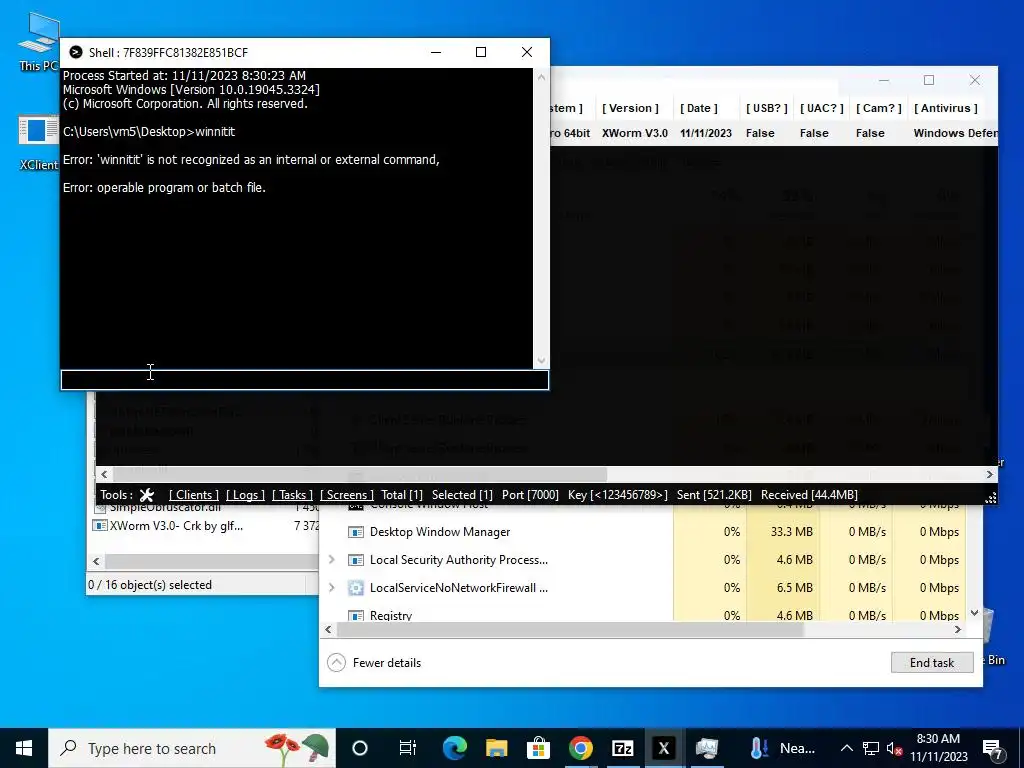1024x768 pixels.
Task: Click Task Manager horizontal scroll right arrow
Action: [958, 630]
